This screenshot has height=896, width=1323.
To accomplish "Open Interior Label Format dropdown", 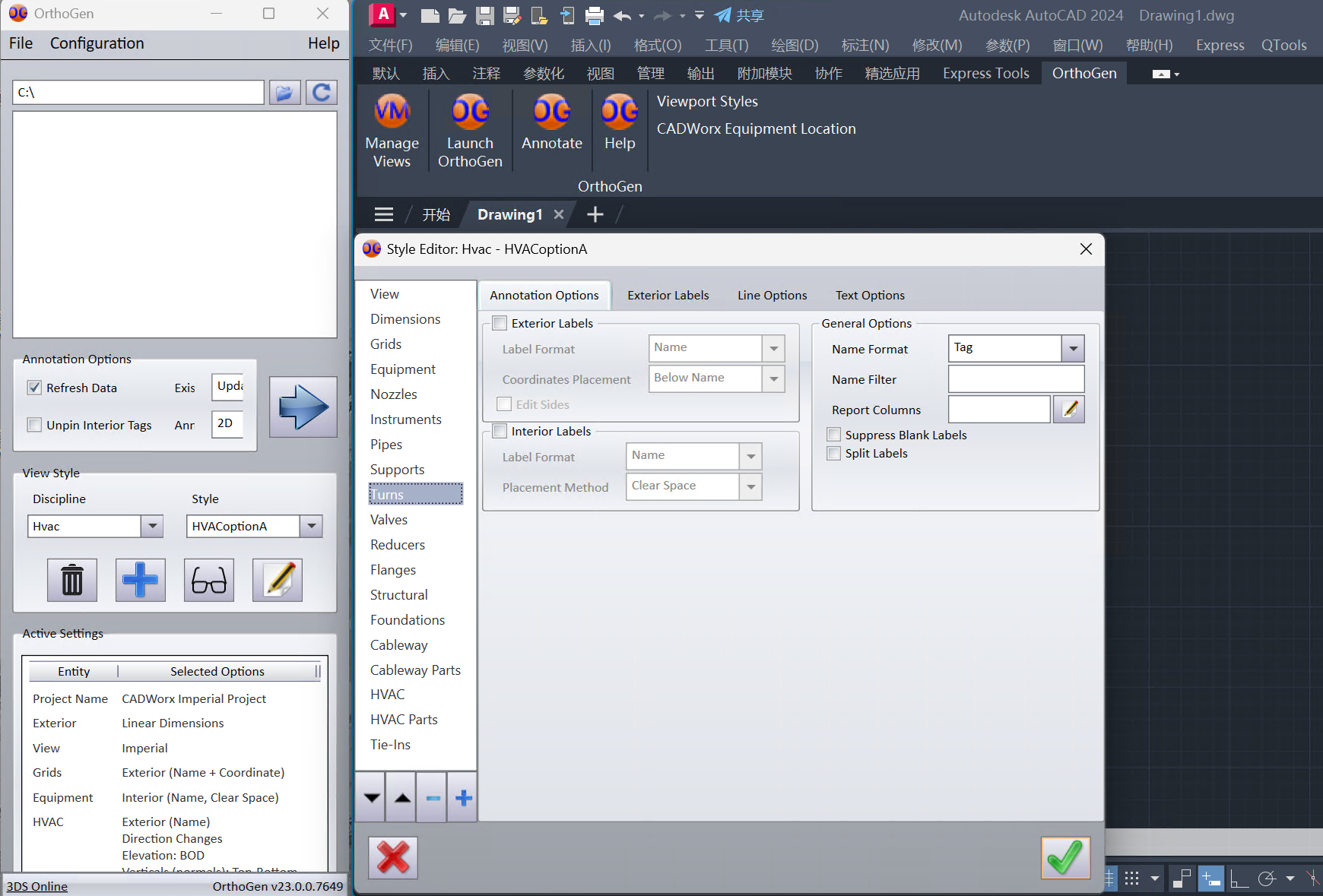I will (x=750, y=456).
